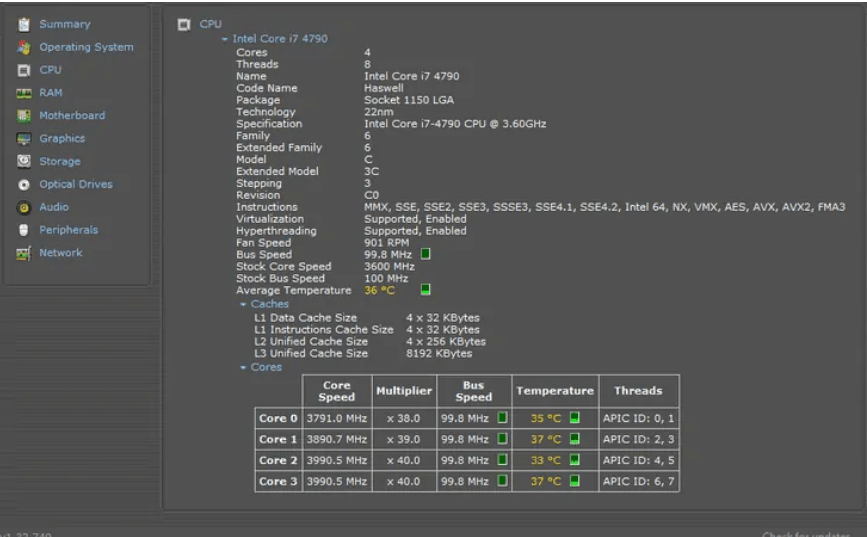Click the Optical Drives disc icon
The height and width of the screenshot is (537, 867).
pyautogui.click(x=24, y=185)
